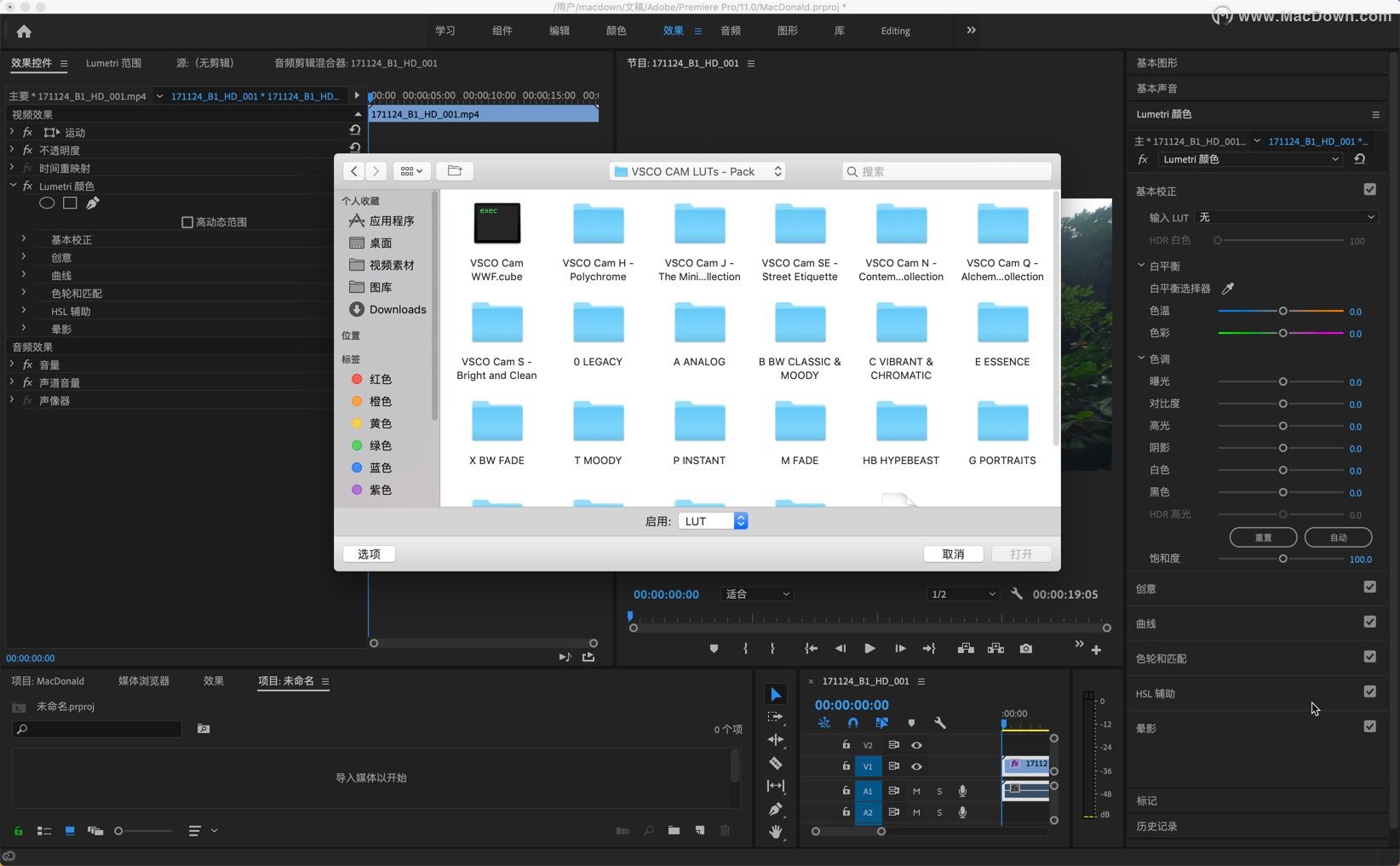This screenshot has width=1400, height=866.
Task: Click the 选项 button in file dialog
Action: click(x=369, y=554)
